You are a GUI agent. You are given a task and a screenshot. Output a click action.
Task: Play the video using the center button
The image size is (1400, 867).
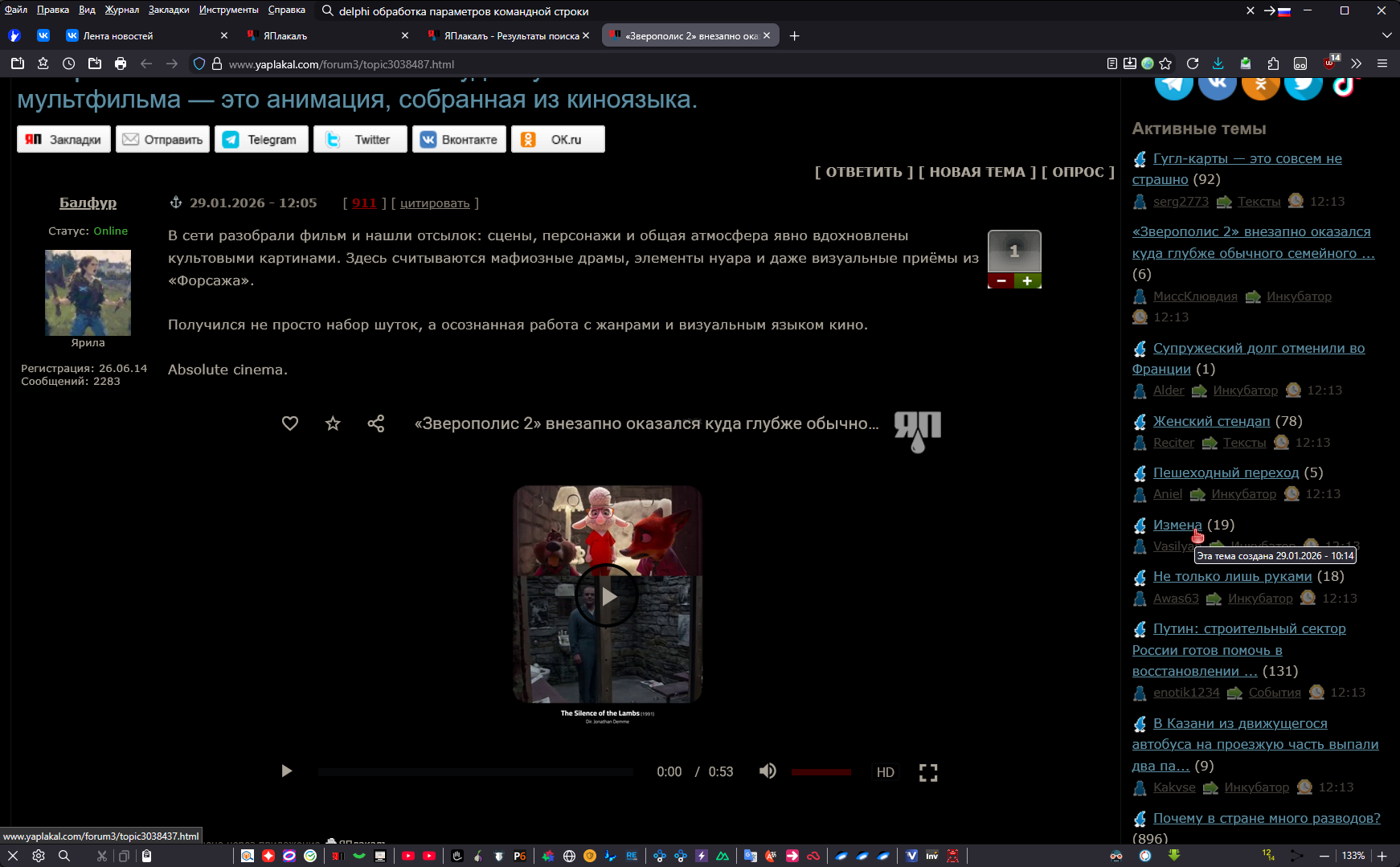(607, 596)
